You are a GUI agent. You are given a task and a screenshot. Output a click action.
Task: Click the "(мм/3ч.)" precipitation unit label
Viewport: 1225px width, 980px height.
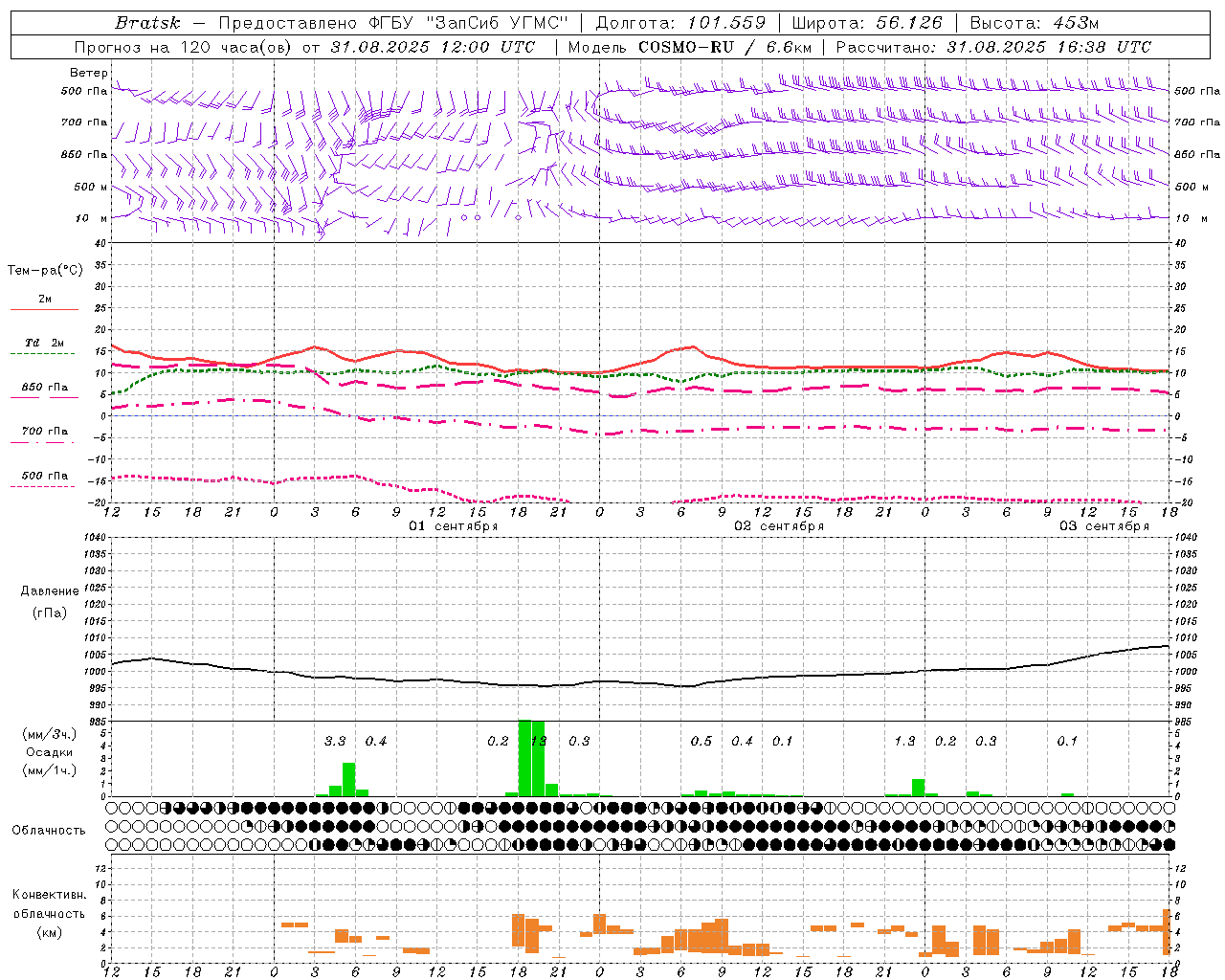(x=50, y=734)
